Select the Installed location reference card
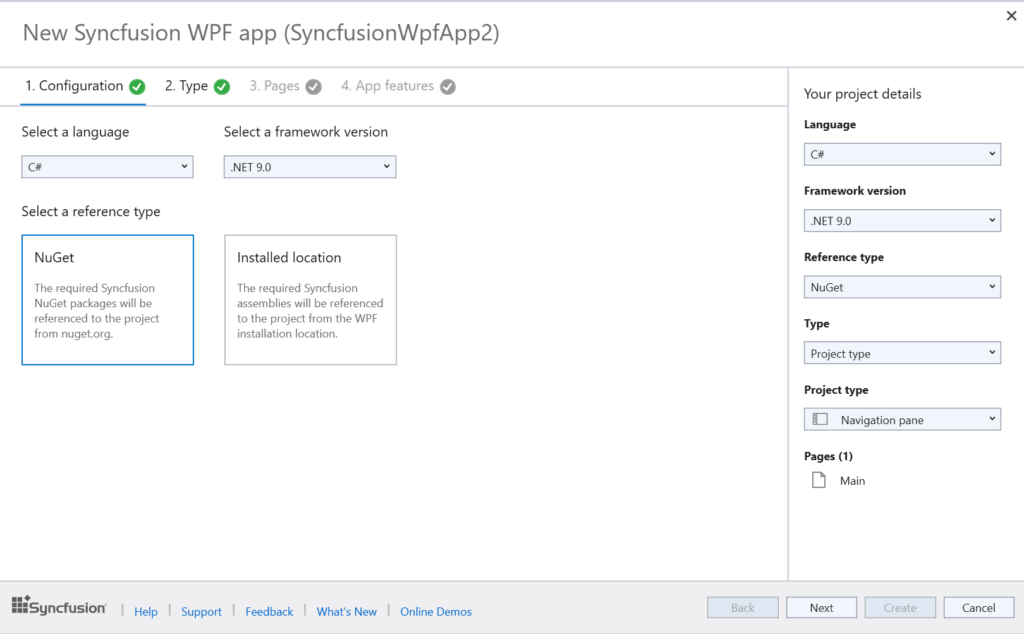 click(x=308, y=299)
